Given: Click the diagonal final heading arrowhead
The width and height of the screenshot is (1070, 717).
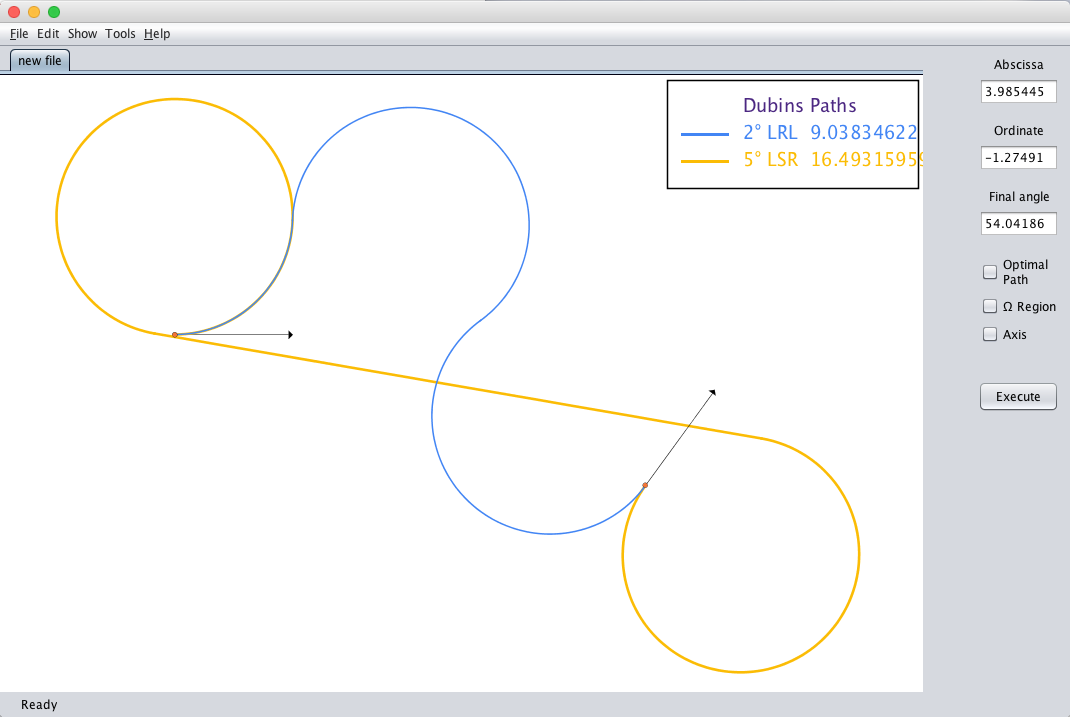Looking at the screenshot, I should 712,393.
